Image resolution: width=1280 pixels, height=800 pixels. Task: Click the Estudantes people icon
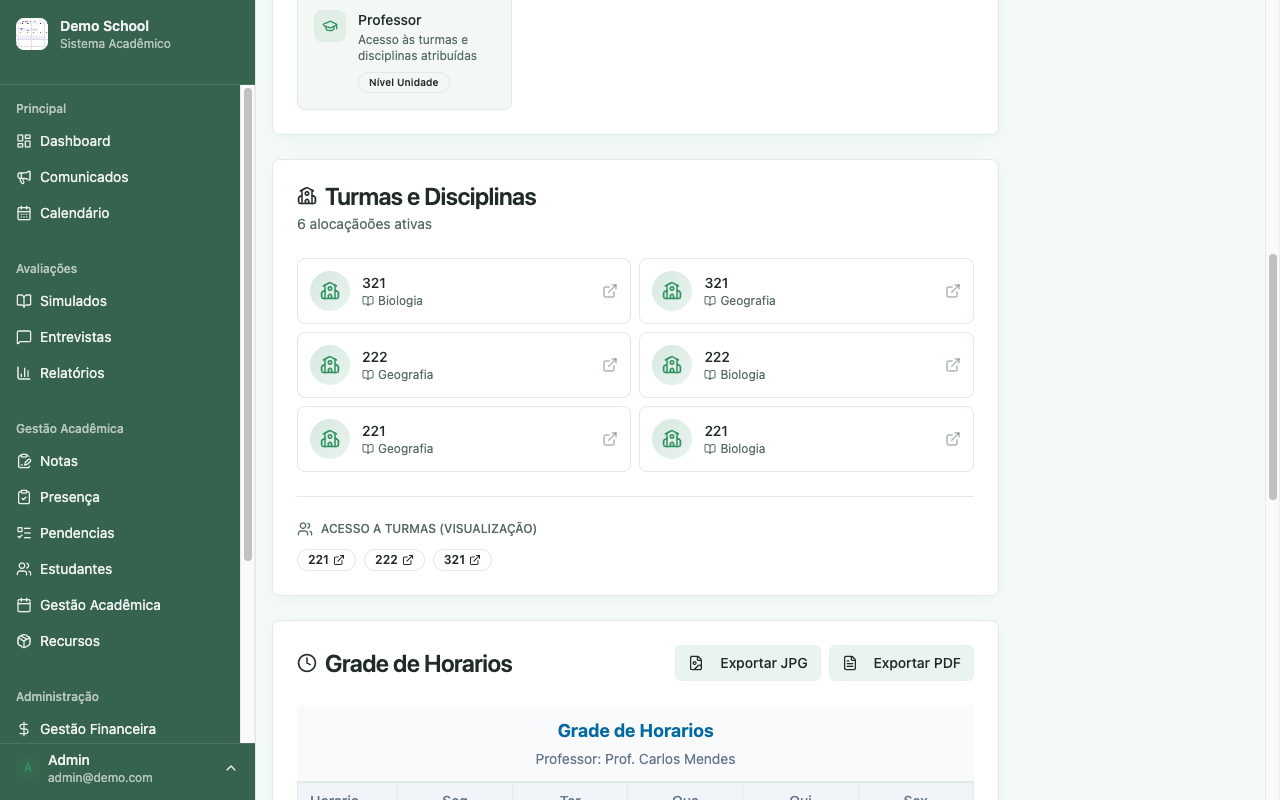tap(24, 569)
